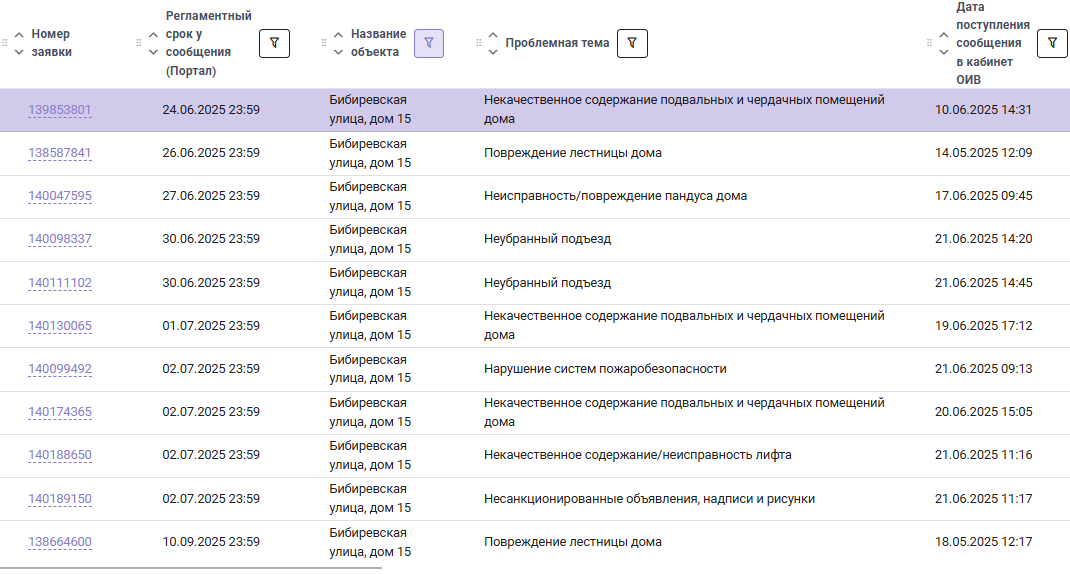Screen dimensions: 1070x574
Task: Select received date 20.06.2025 15:05
Action: pyautogui.click(x=983, y=412)
